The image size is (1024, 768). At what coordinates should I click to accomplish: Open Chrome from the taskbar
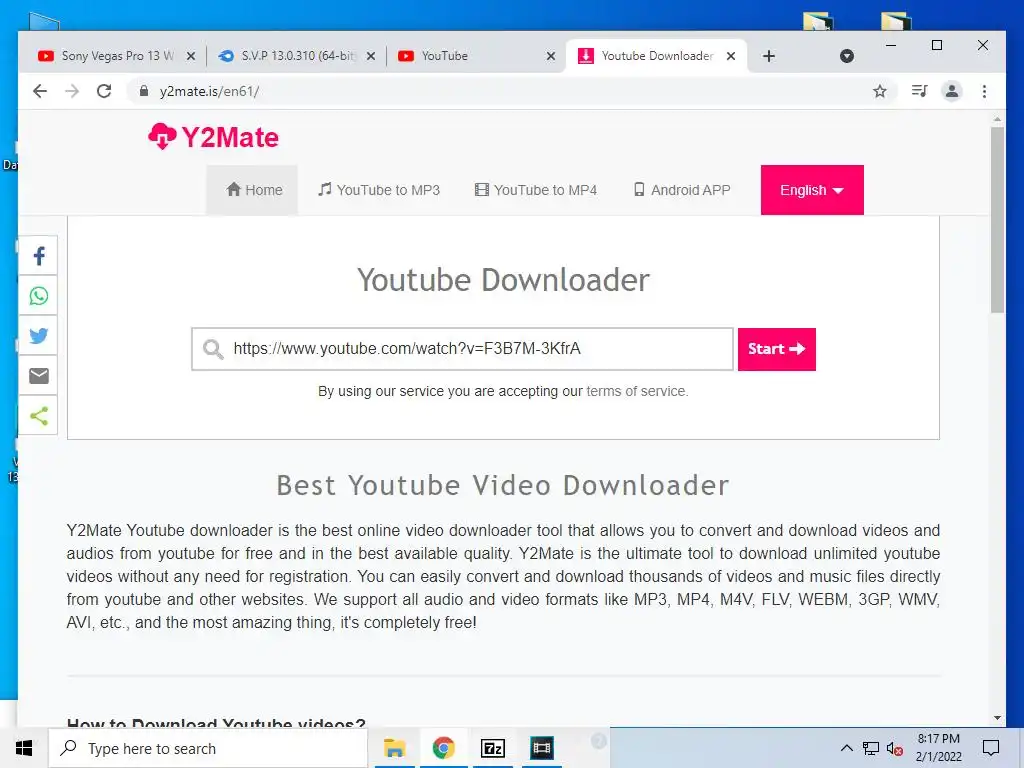[443, 748]
